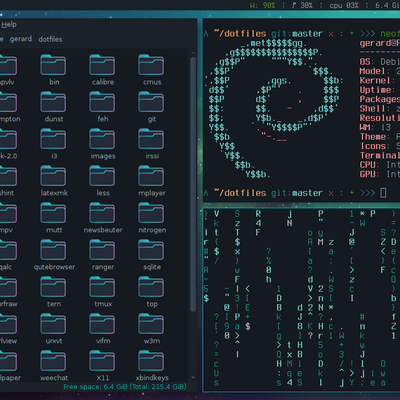Click the free space status bar text
400x400 pixels.
pyautogui.click(x=125, y=387)
